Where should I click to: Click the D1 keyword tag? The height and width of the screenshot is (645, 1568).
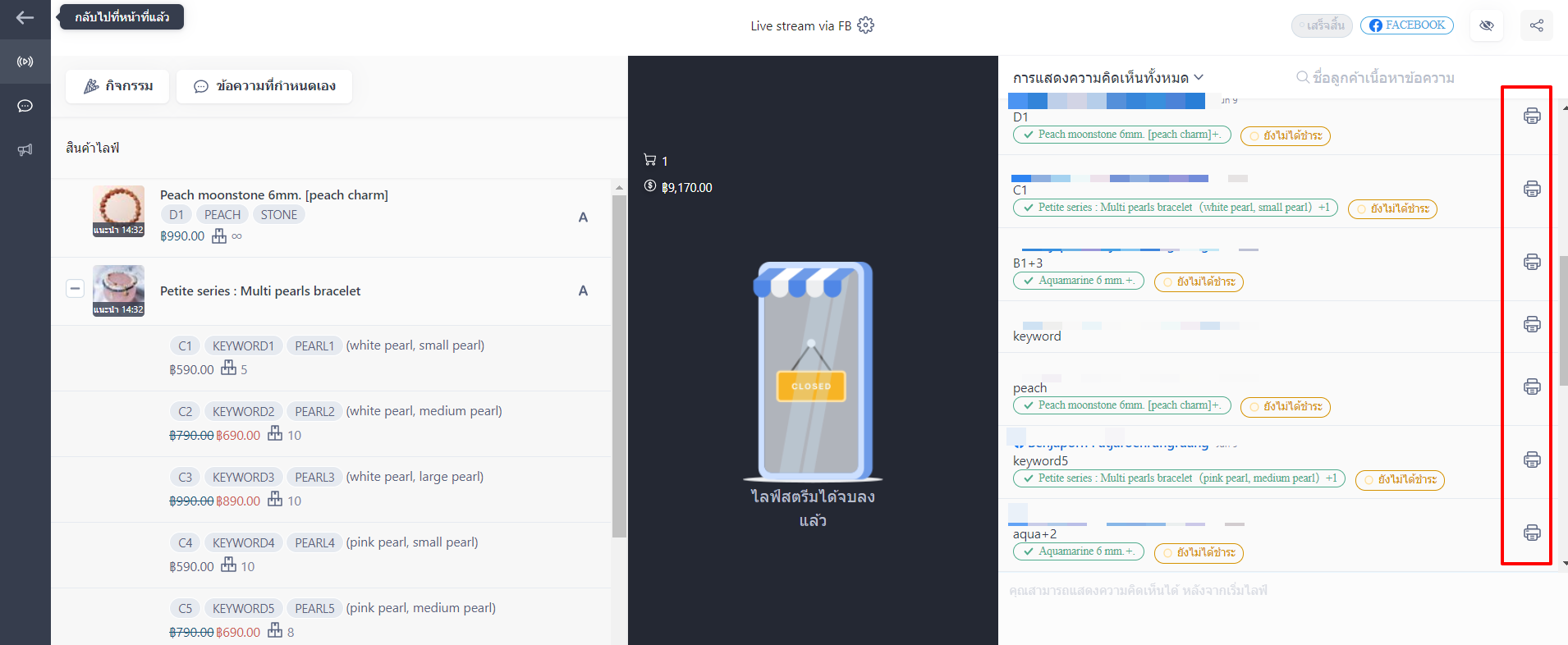[x=177, y=215]
